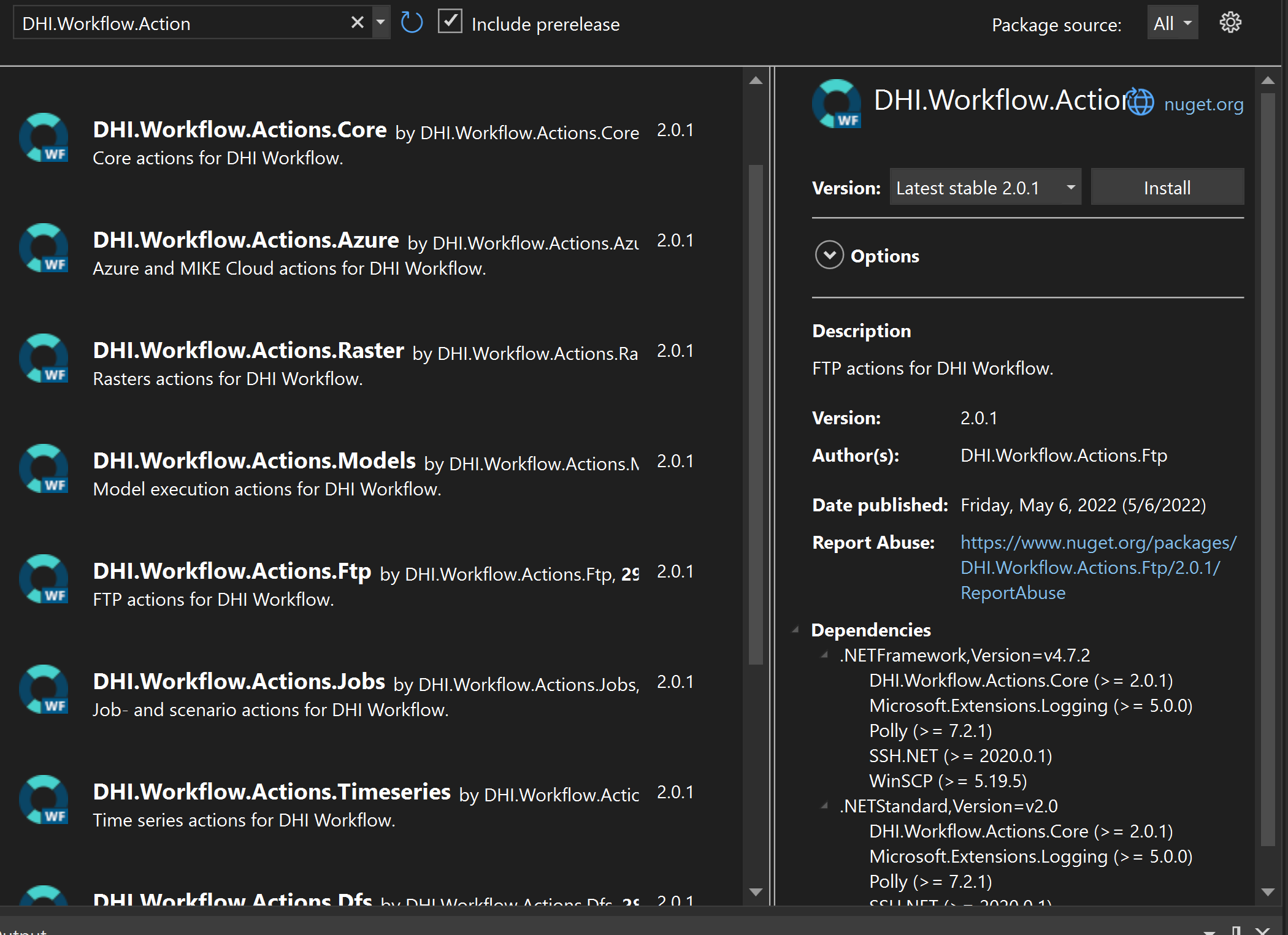
Task: Select DHI.Workflow.Actions.Models package title
Action: (x=255, y=460)
